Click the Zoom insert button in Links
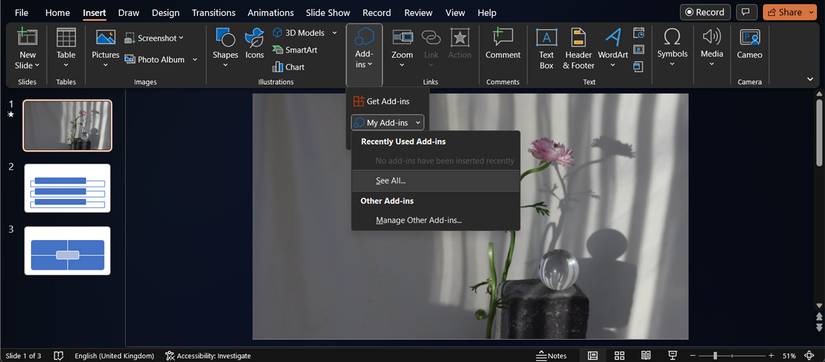Screen dimensions: 825x362 pos(403,48)
